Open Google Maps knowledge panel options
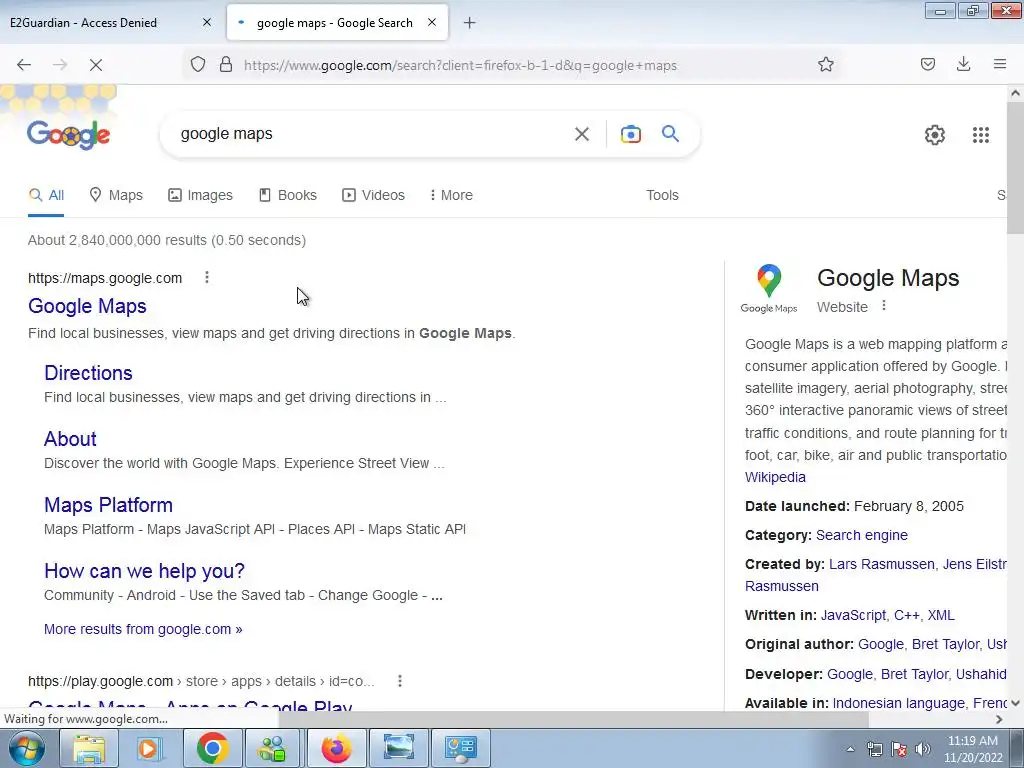Screen dimensions: 1024x768 click(884, 306)
